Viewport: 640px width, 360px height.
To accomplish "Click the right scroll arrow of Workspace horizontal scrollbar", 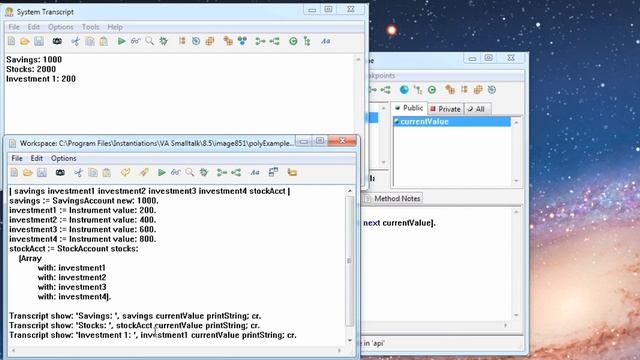I will click(339, 350).
